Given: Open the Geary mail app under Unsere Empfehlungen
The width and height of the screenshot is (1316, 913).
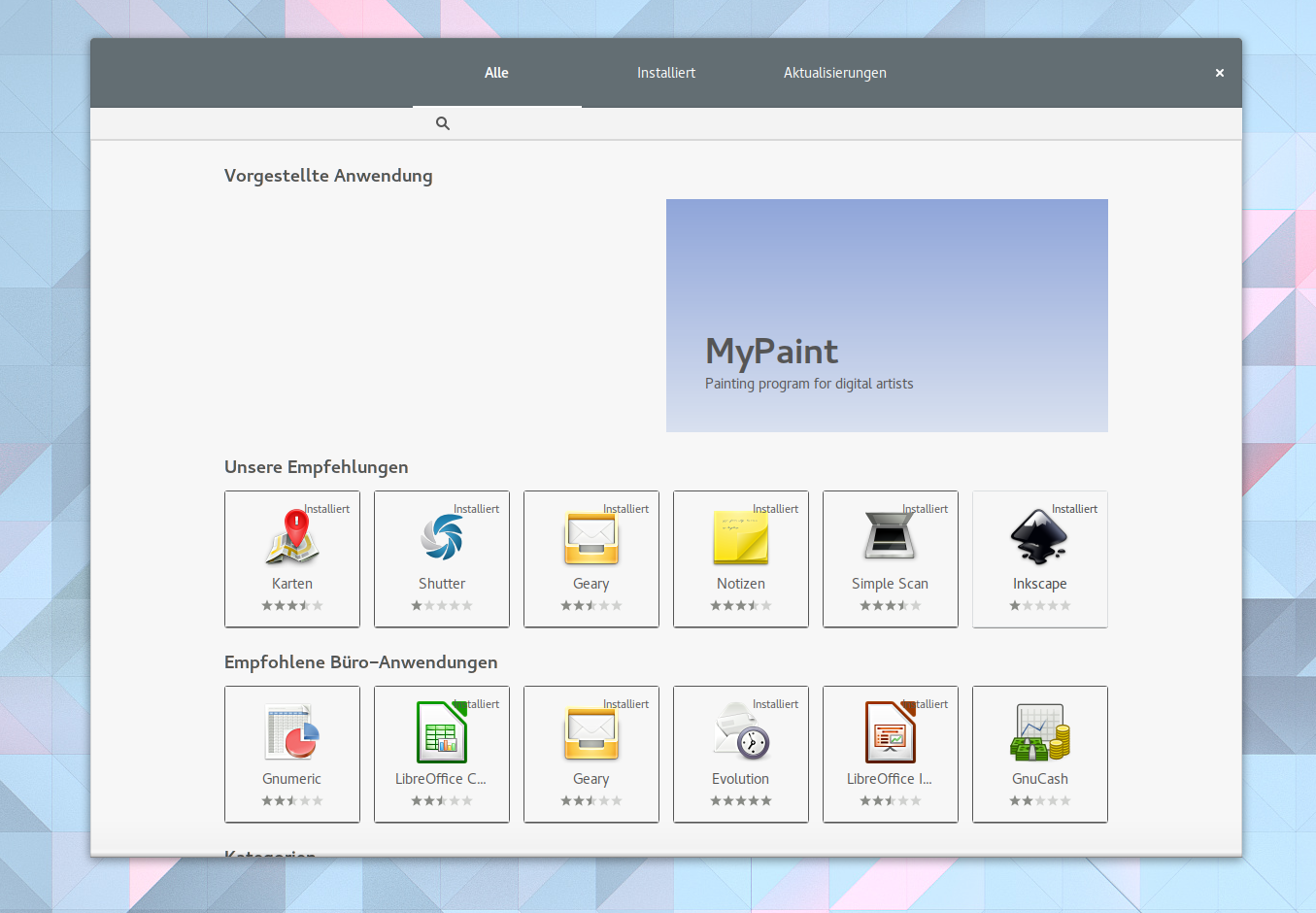Looking at the screenshot, I should pyautogui.click(x=591, y=537).
